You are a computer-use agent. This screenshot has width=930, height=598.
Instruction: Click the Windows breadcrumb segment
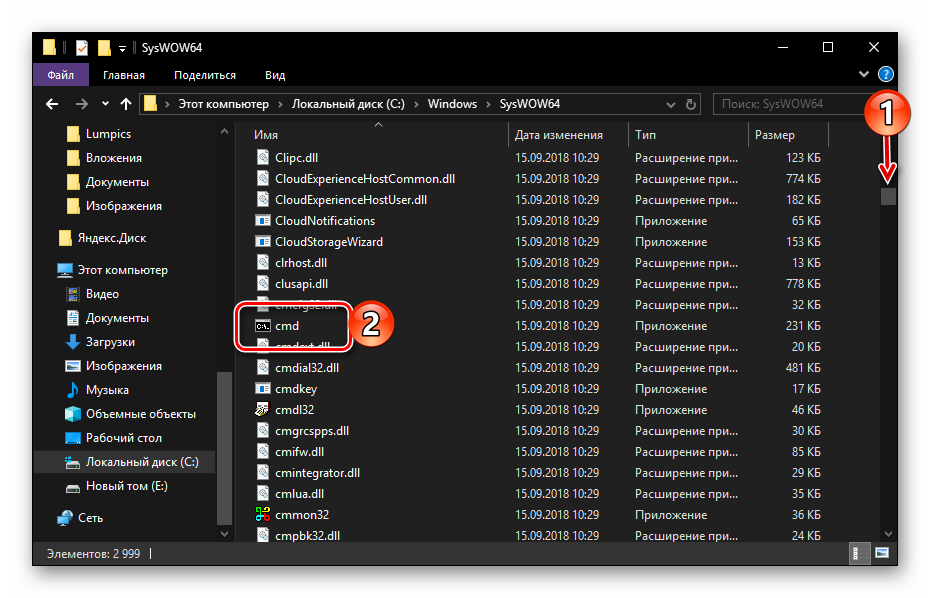[x=452, y=104]
